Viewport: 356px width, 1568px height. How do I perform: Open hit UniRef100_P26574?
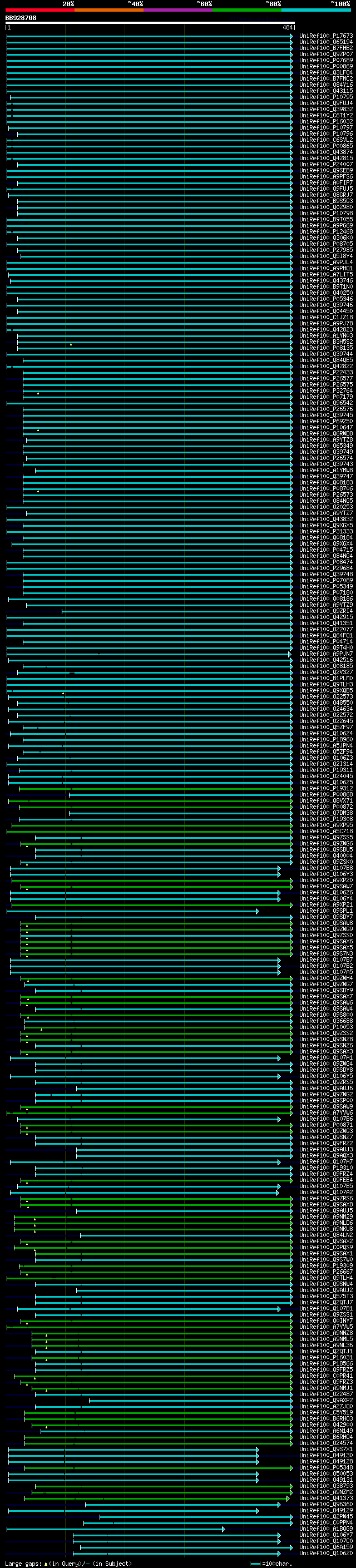click(326, 458)
